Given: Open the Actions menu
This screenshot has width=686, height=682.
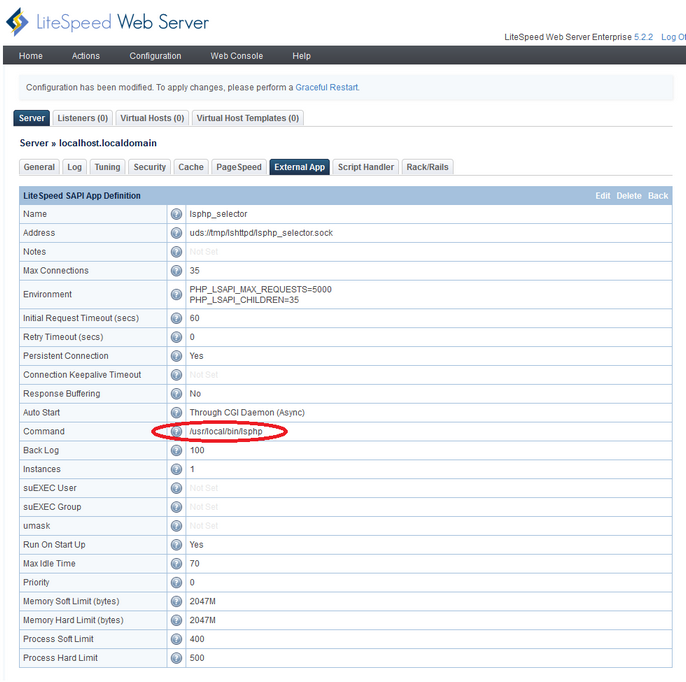Looking at the screenshot, I should 86,56.
